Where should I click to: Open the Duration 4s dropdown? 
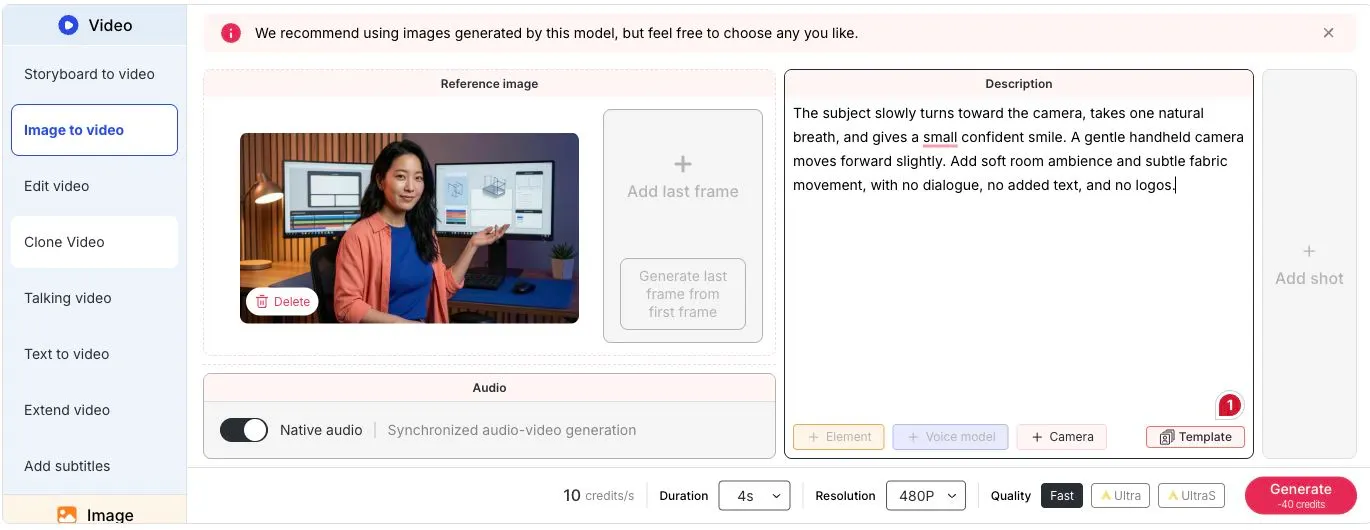click(x=754, y=495)
